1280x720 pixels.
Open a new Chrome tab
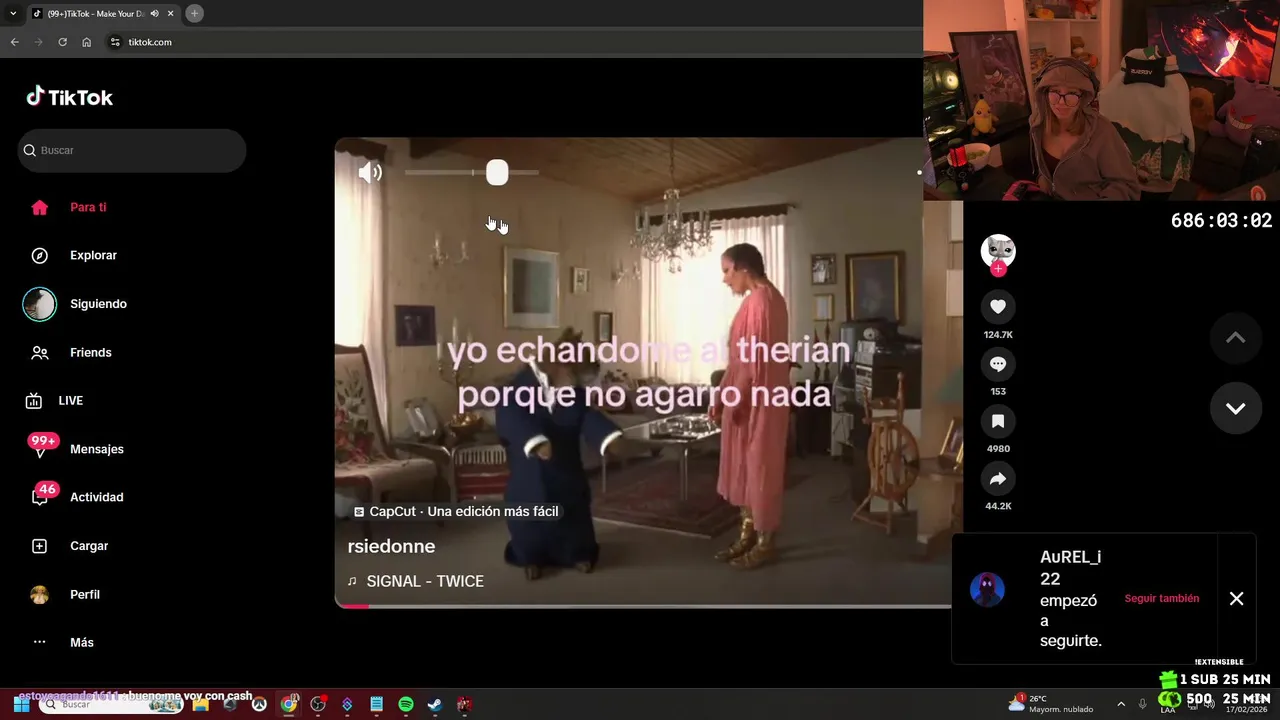(x=194, y=13)
